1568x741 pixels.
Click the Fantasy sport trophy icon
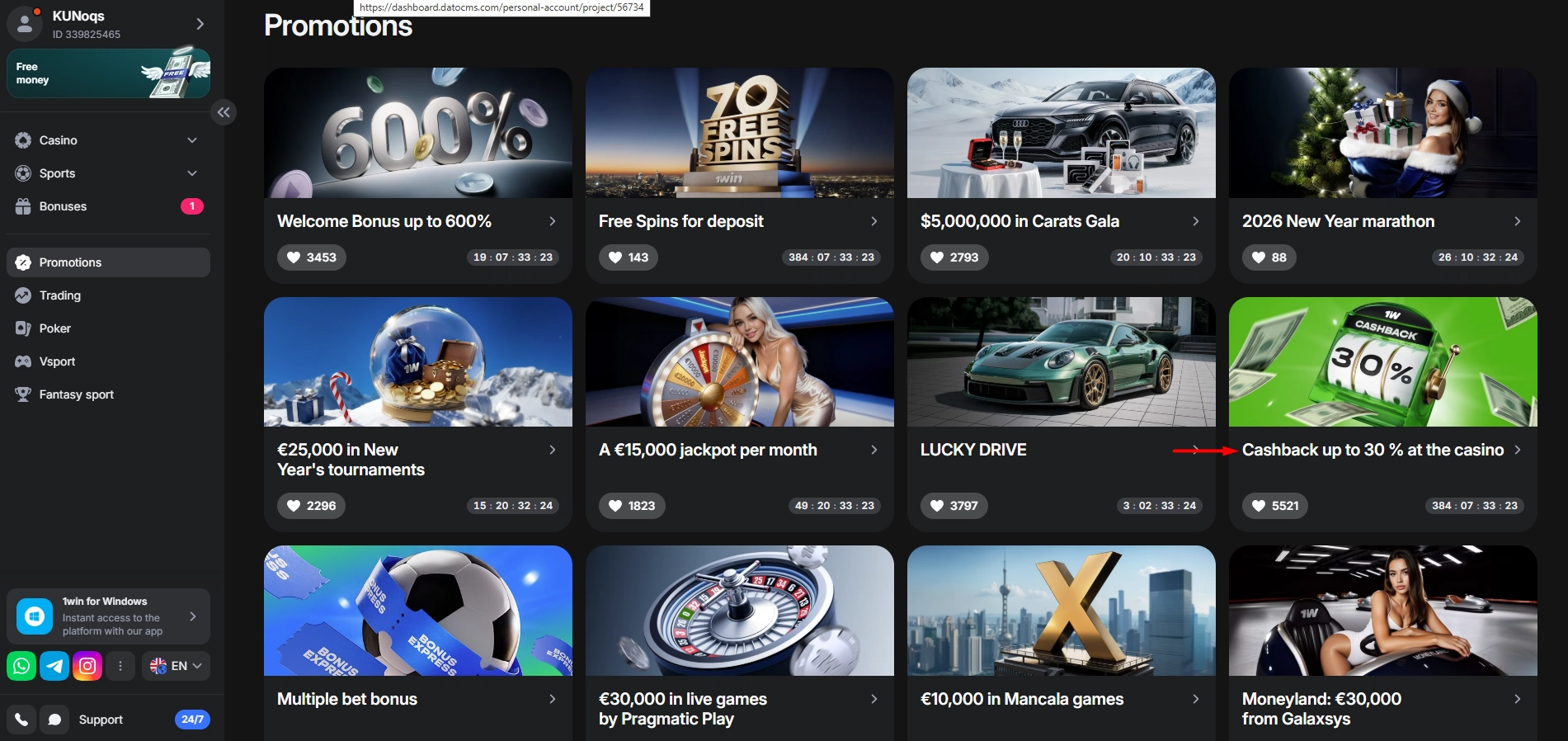click(23, 394)
